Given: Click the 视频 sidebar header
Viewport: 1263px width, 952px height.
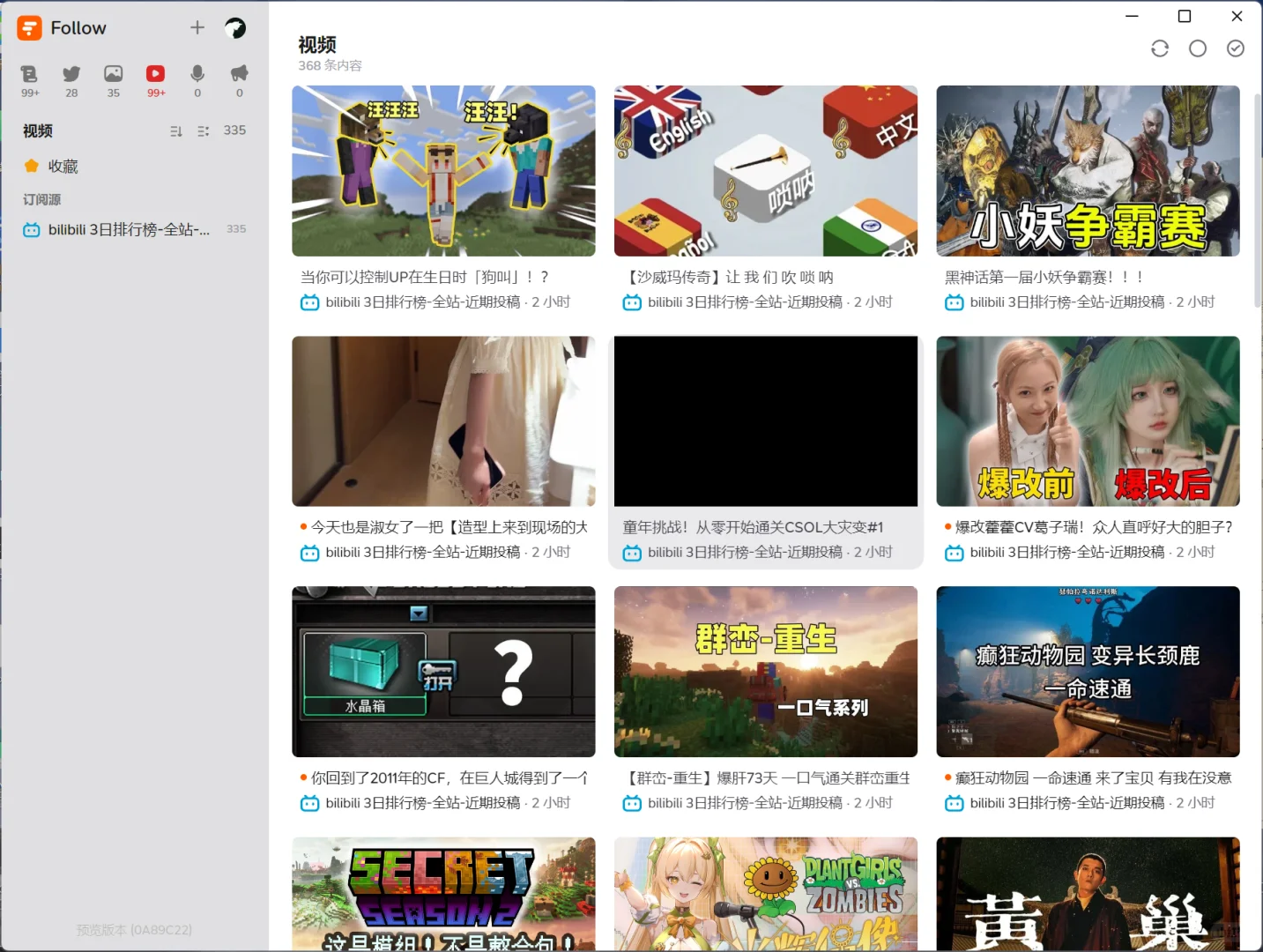Looking at the screenshot, I should click(38, 131).
